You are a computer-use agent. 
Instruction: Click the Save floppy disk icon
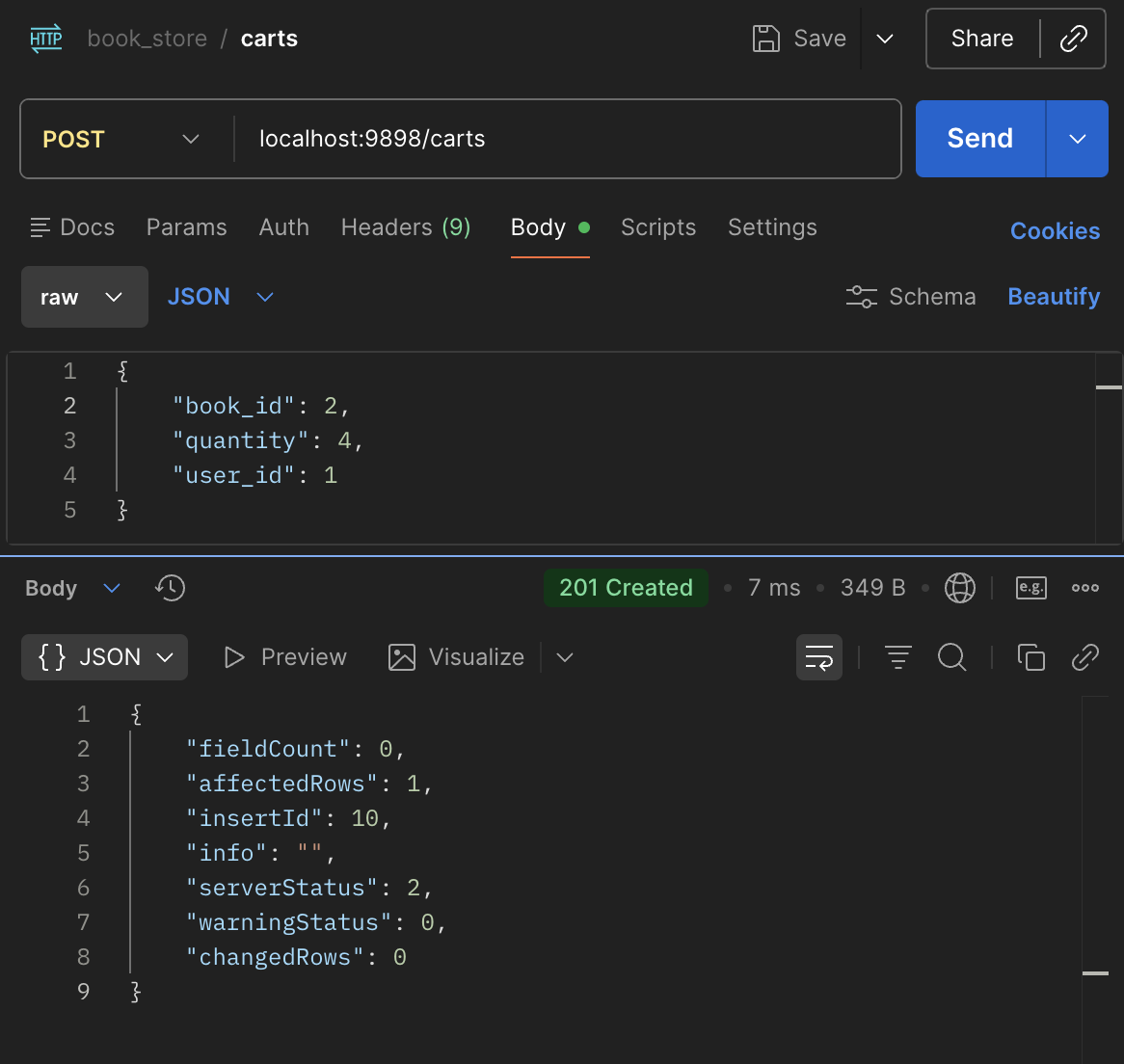coord(765,39)
